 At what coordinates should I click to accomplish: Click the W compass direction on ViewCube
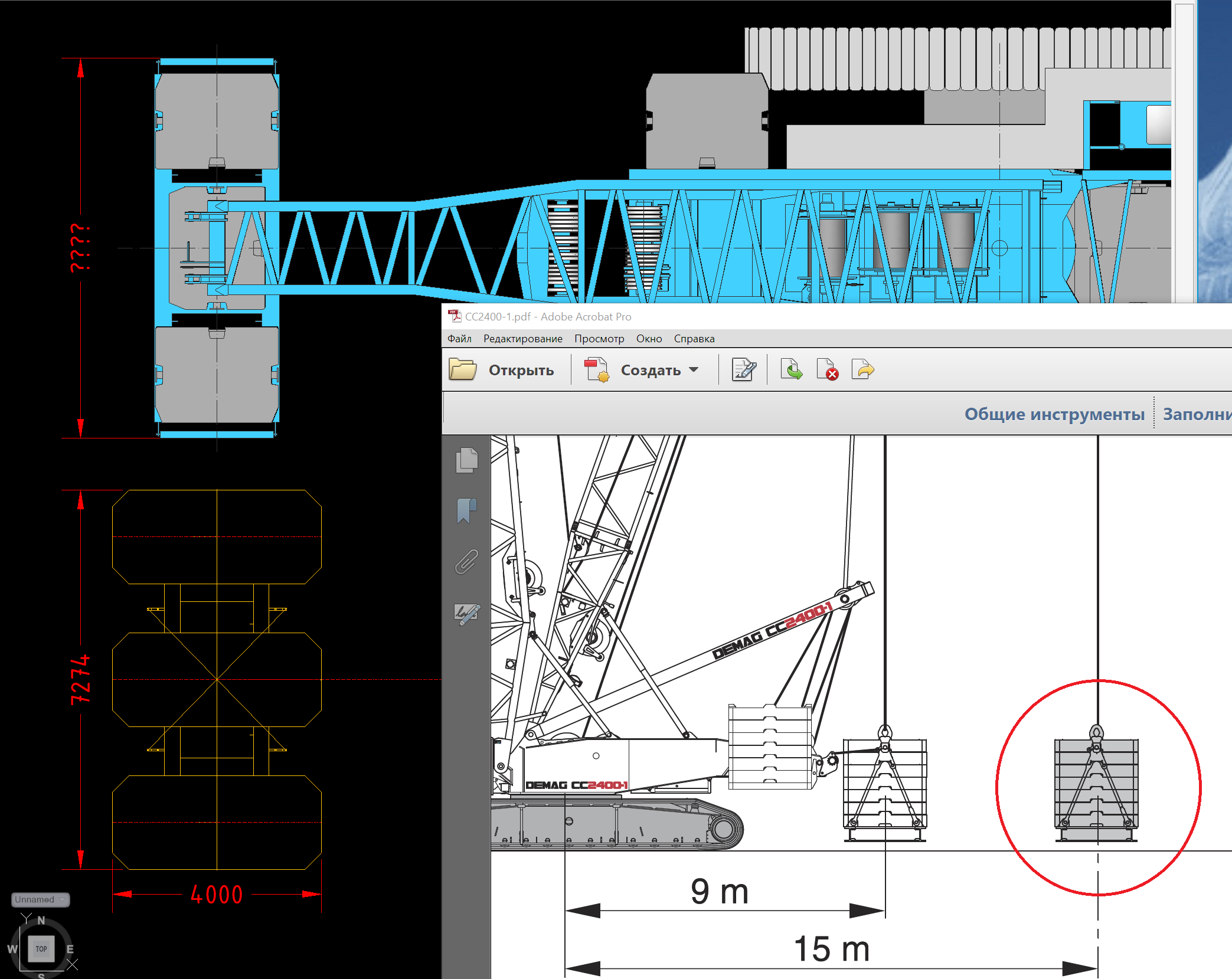[12, 949]
